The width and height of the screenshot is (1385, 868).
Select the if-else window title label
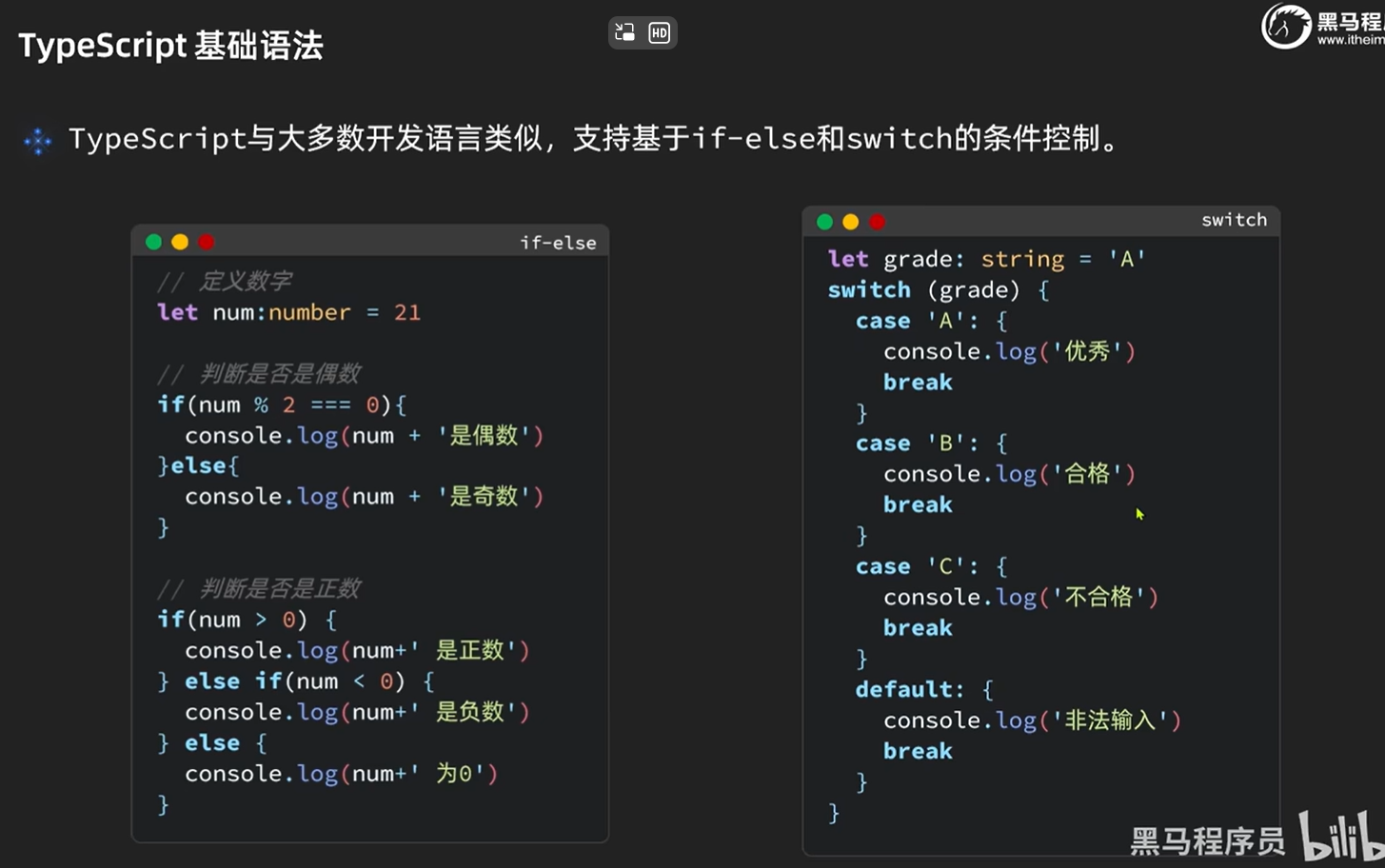[558, 243]
